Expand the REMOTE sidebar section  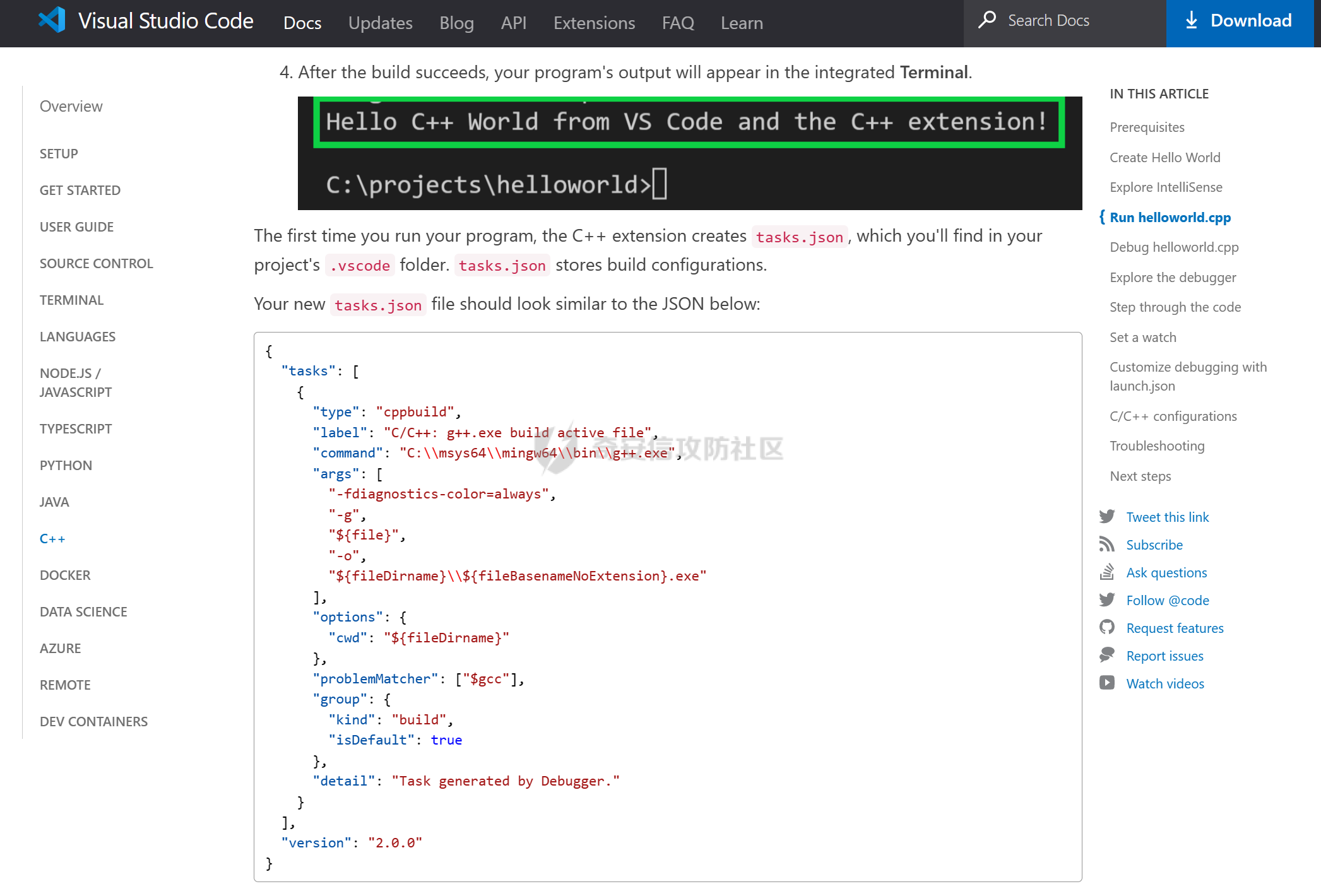pos(65,685)
